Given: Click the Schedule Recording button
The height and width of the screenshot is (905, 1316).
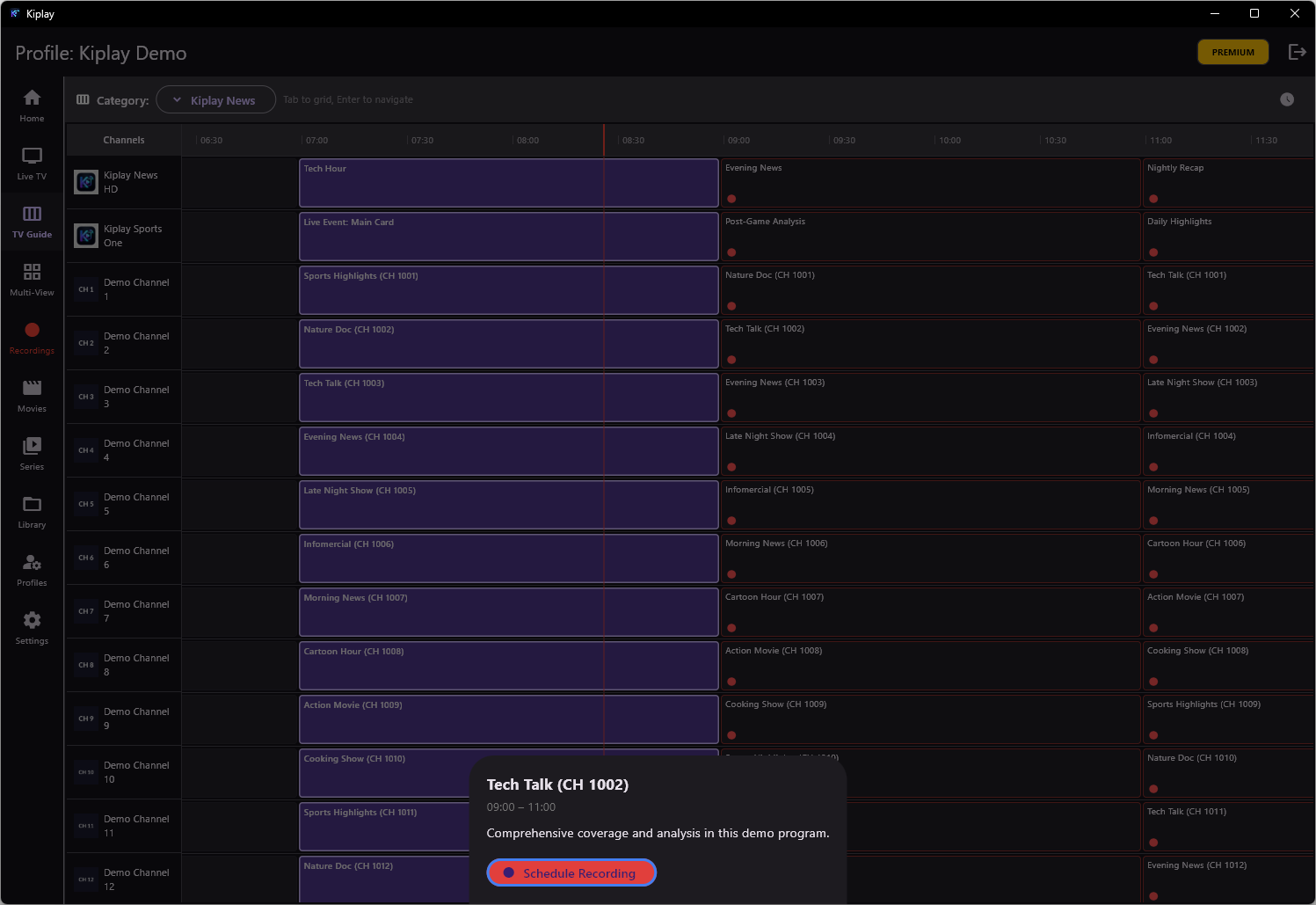Looking at the screenshot, I should click(x=571, y=872).
